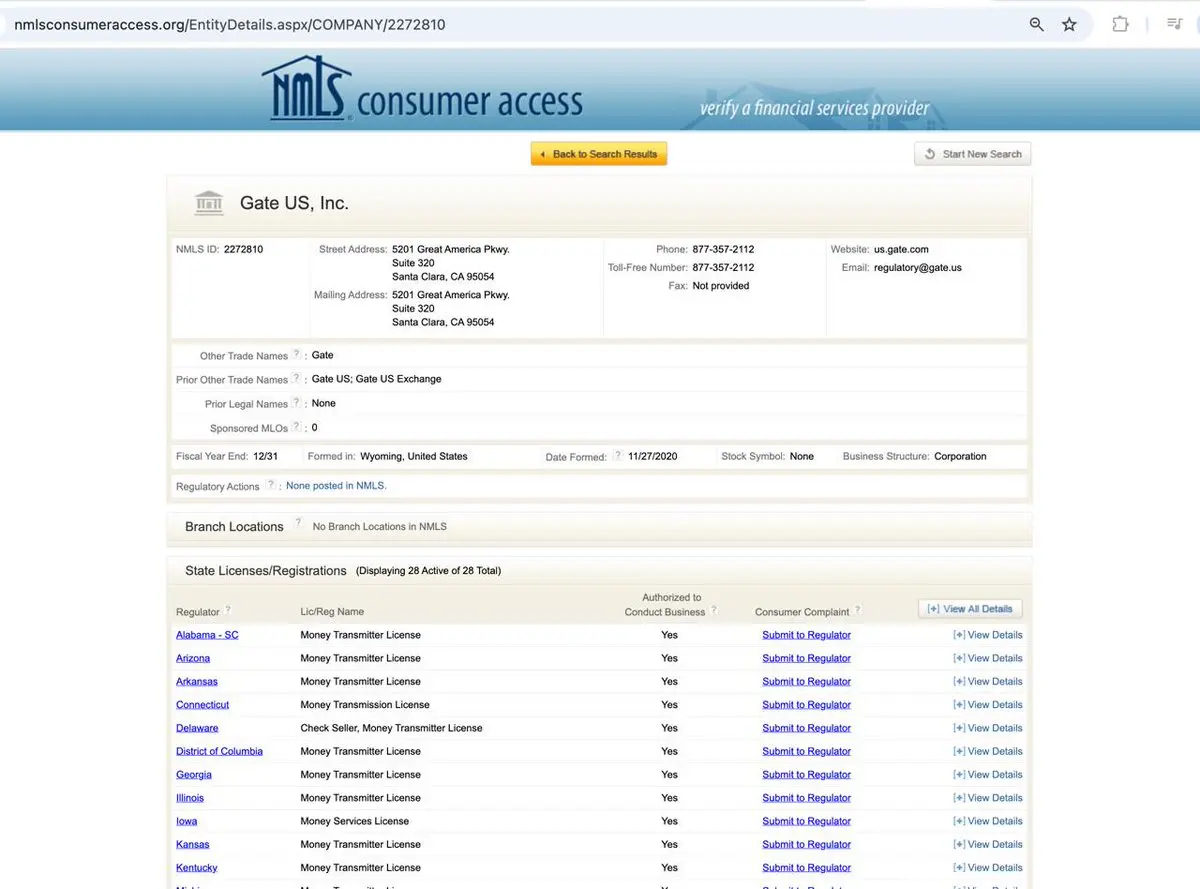Expand View Details for Iowa
Screen dimensions: 1200x889
[x=987, y=821]
